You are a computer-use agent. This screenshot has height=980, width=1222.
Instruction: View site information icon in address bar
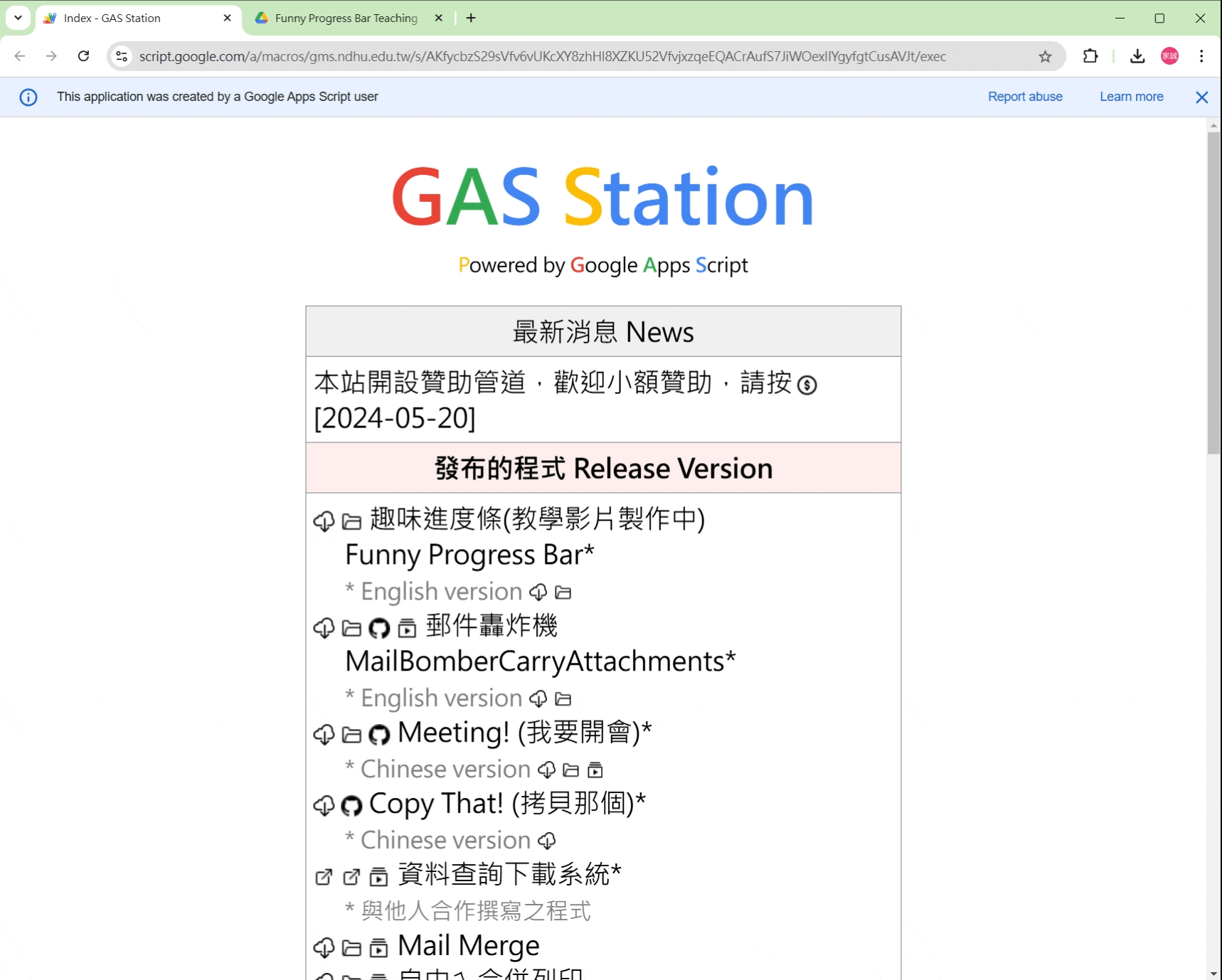click(x=122, y=56)
